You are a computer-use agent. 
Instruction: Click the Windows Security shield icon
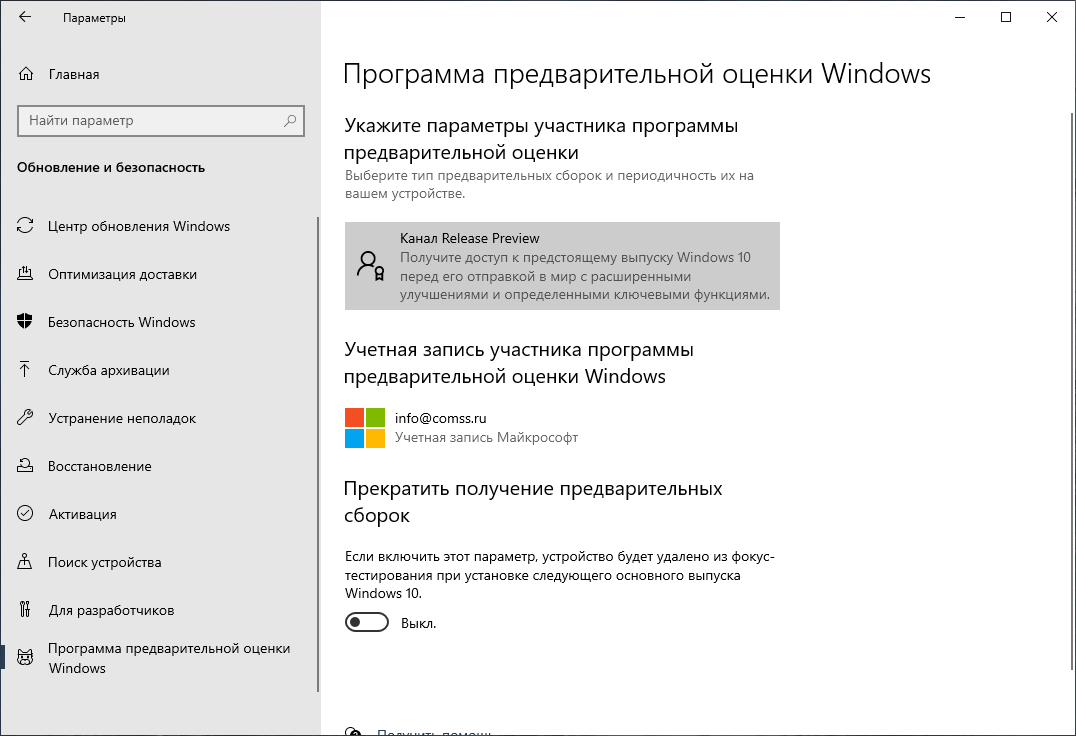26,322
